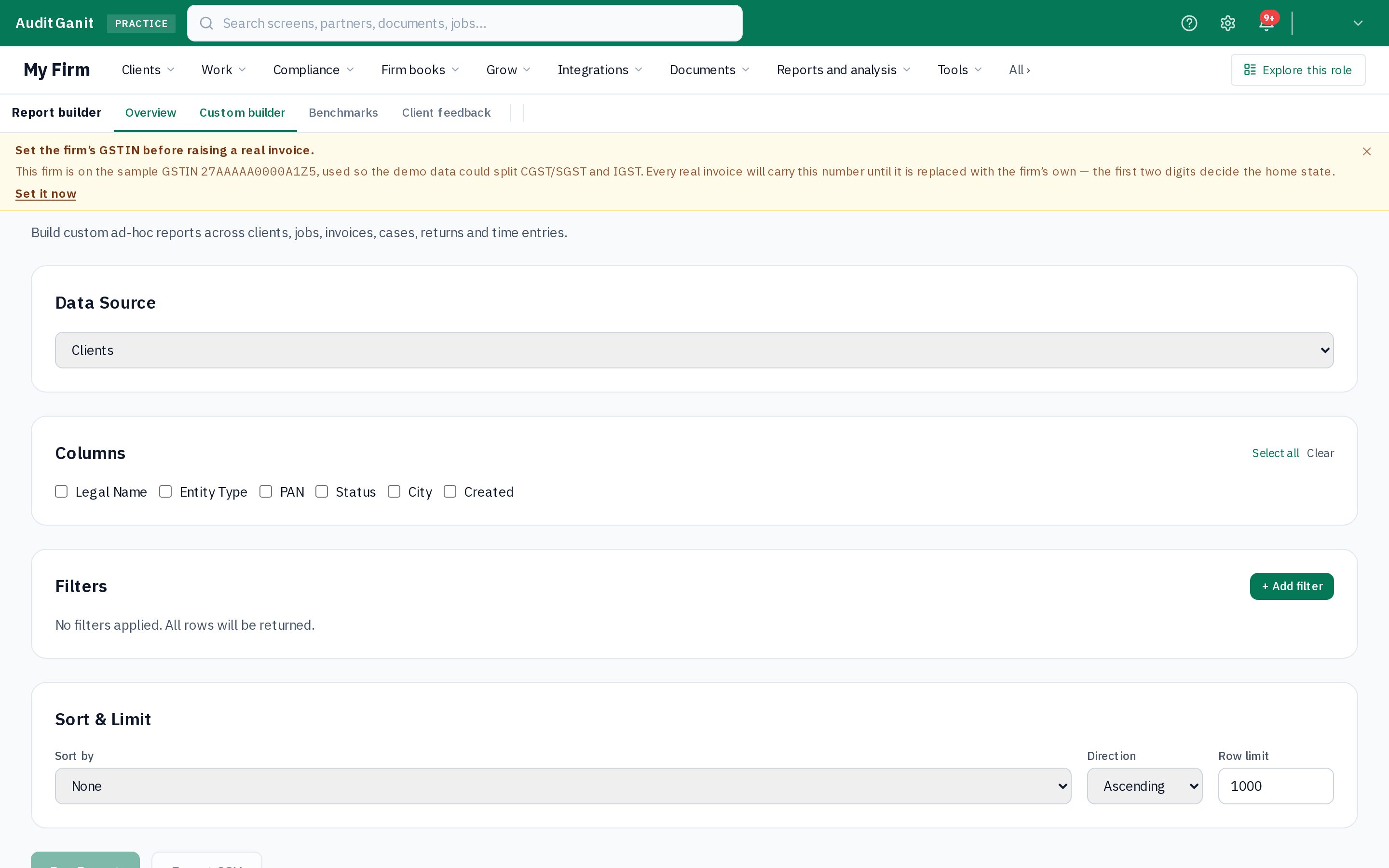1389x868 pixels.
Task: Click Clear columns link
Action: click(x=1320, y=453)
